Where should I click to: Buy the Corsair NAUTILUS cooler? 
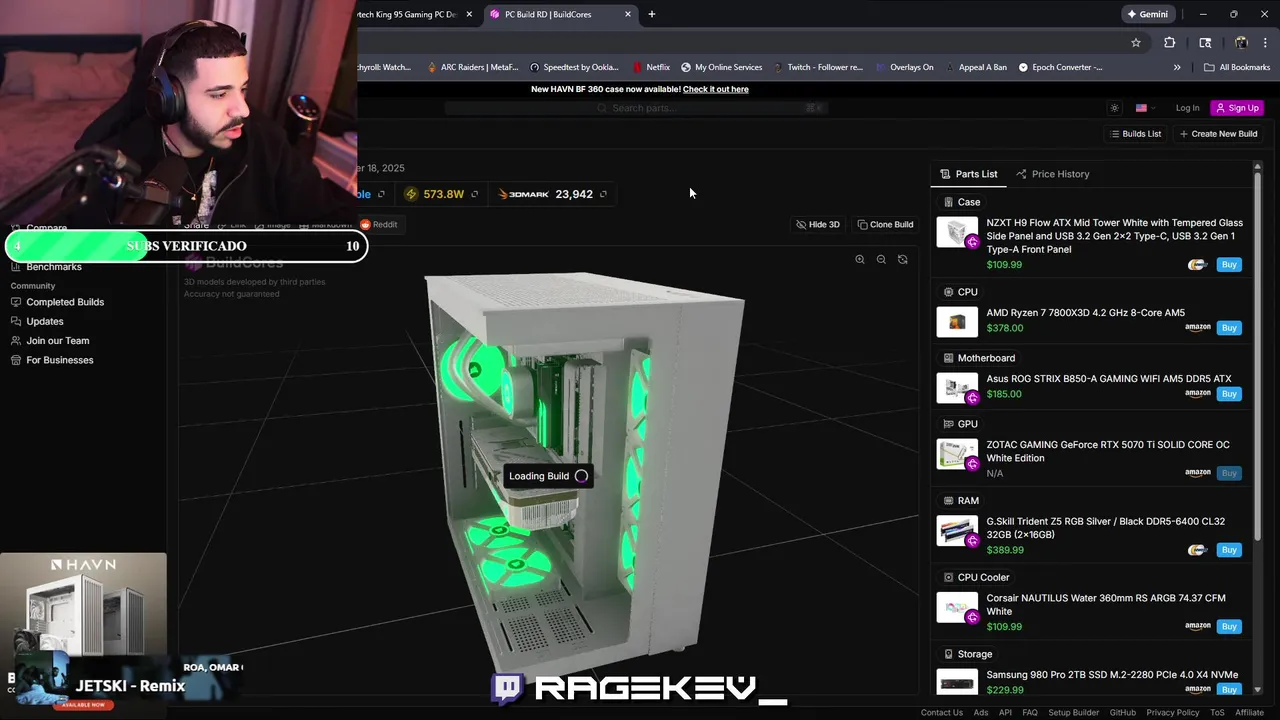coord(1229,627)
